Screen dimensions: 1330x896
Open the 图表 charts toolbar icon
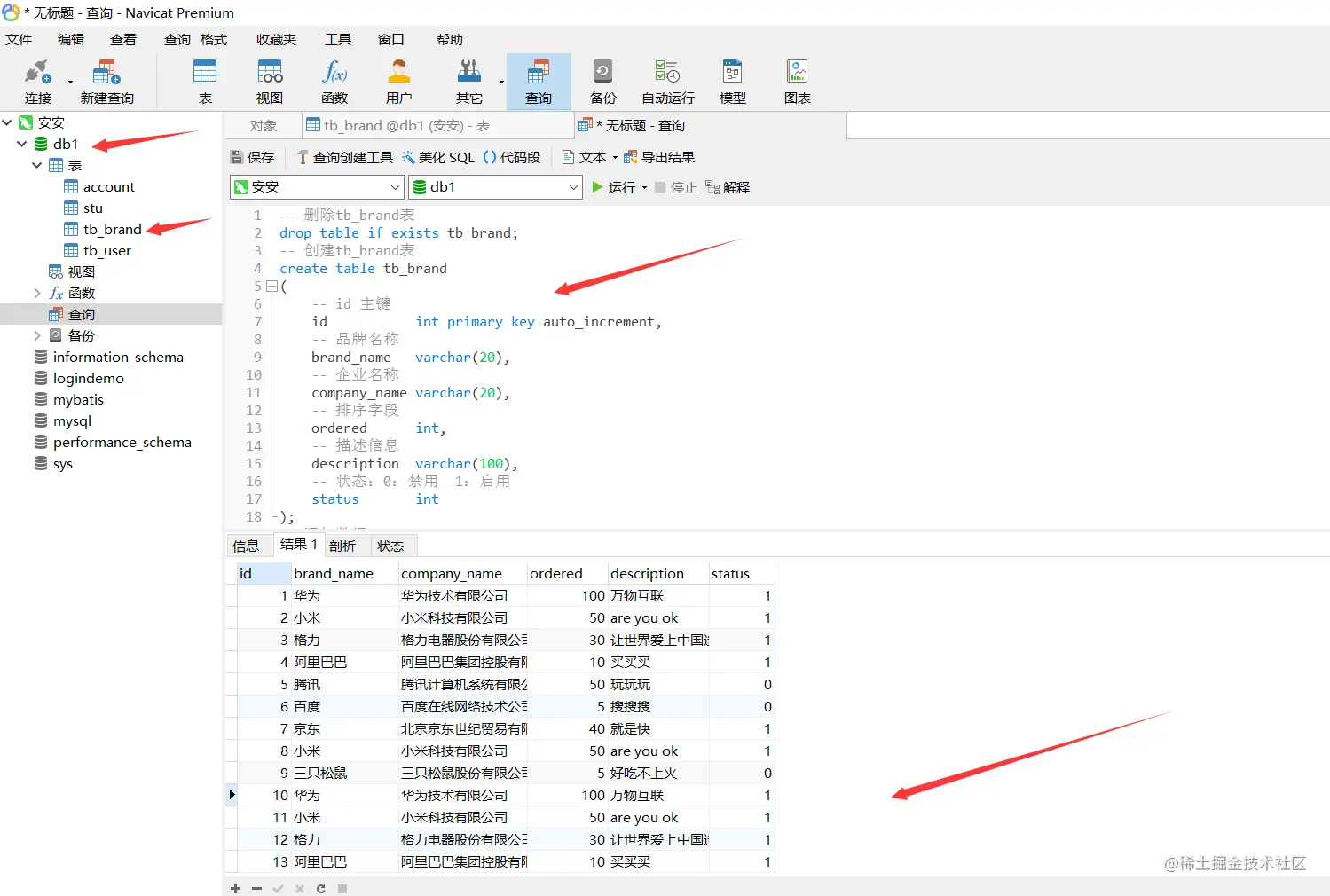coord(798,82)
